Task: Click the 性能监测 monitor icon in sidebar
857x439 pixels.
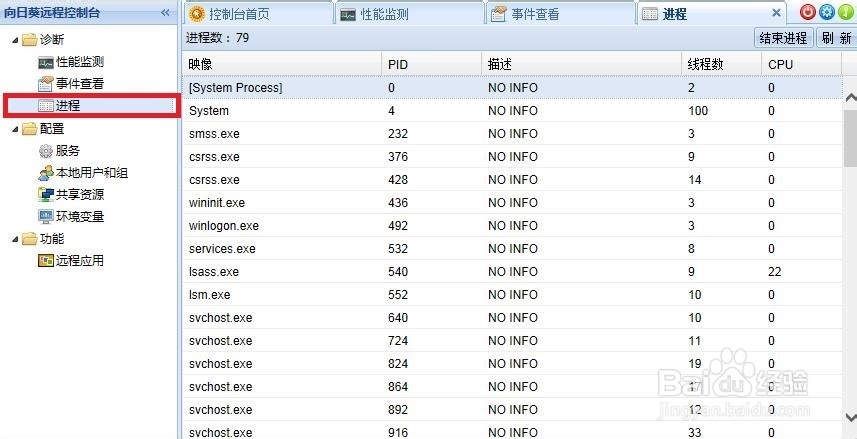Action: pyautogui.click(x=46, y=63)
